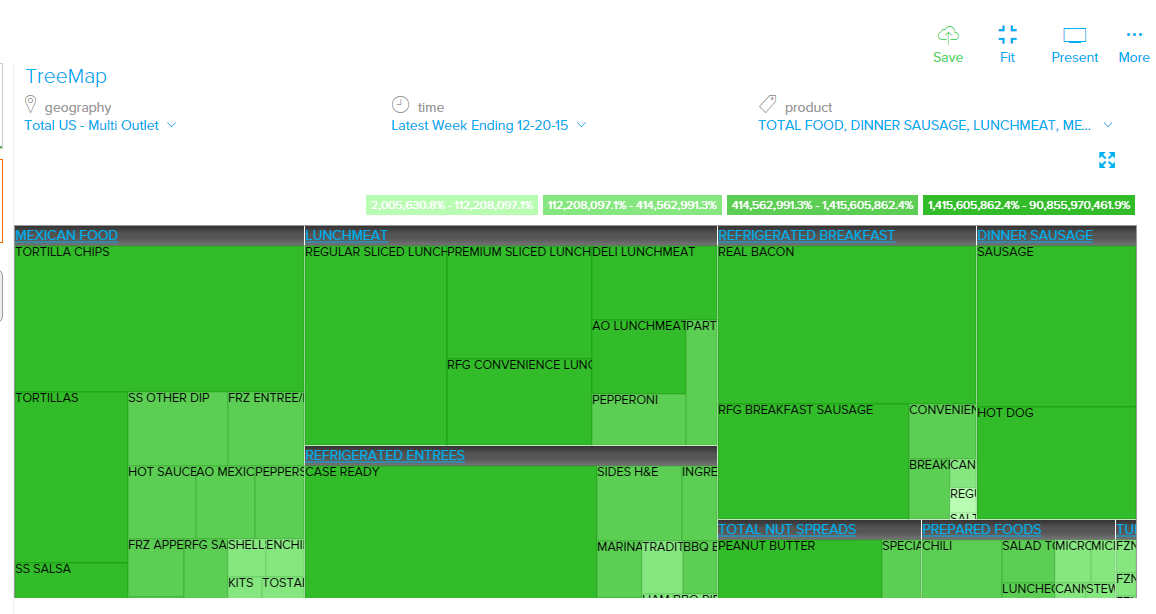Image resolution: width=1156 pixels, height=614 pixels.
Task: Click the Save cloud icon
Action: click(x=947, y=35)
